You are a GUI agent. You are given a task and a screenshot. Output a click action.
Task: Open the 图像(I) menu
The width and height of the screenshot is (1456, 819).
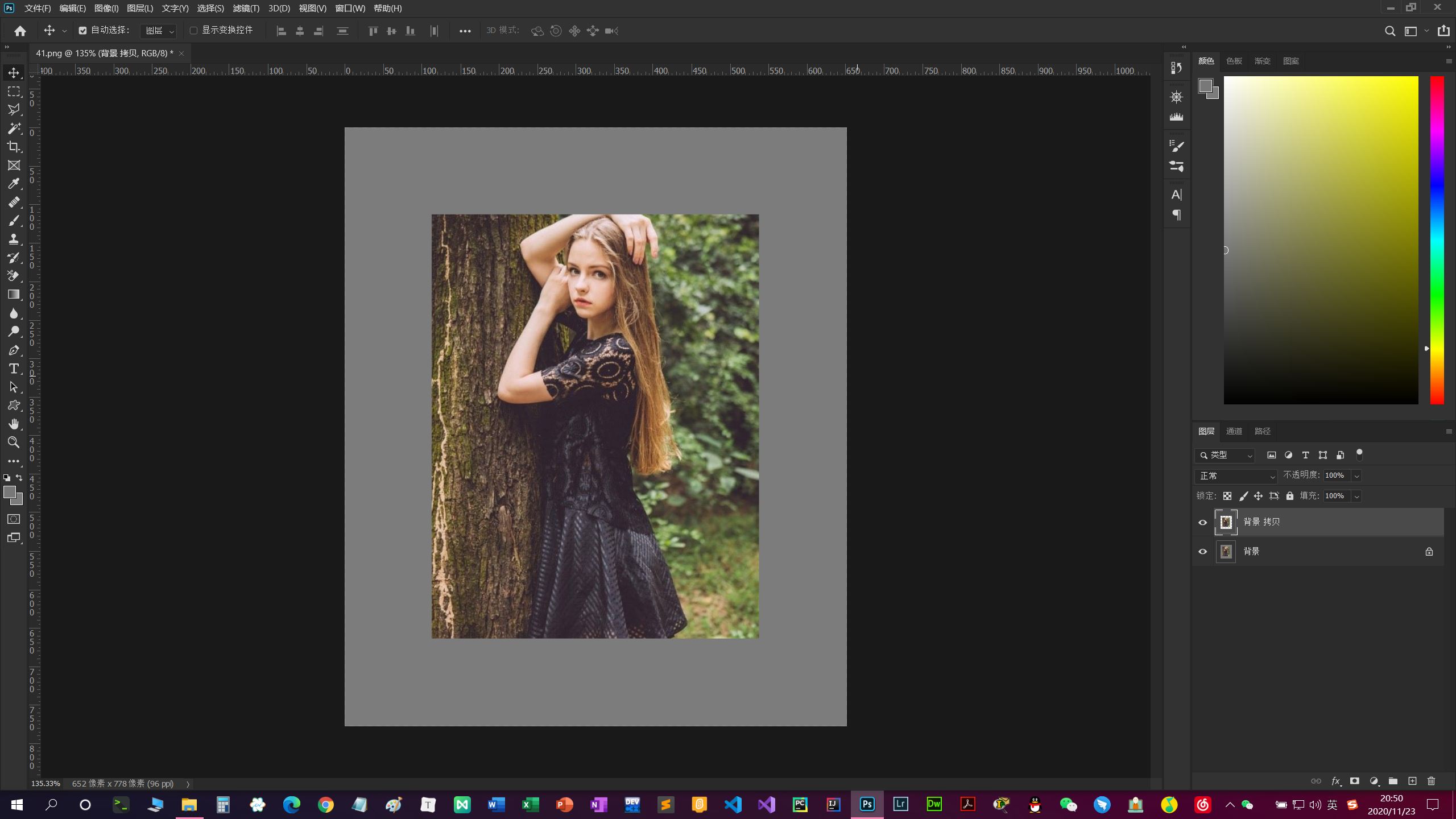coord(106,8)
